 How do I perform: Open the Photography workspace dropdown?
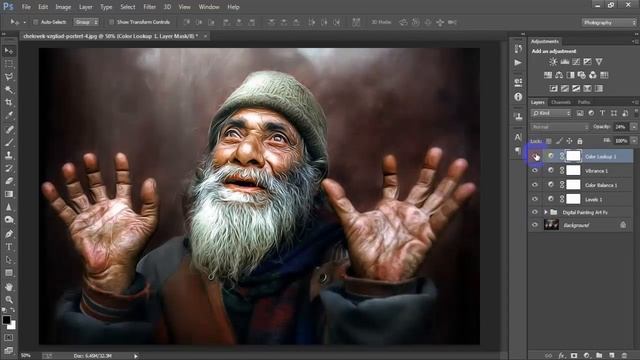[609, 22]
